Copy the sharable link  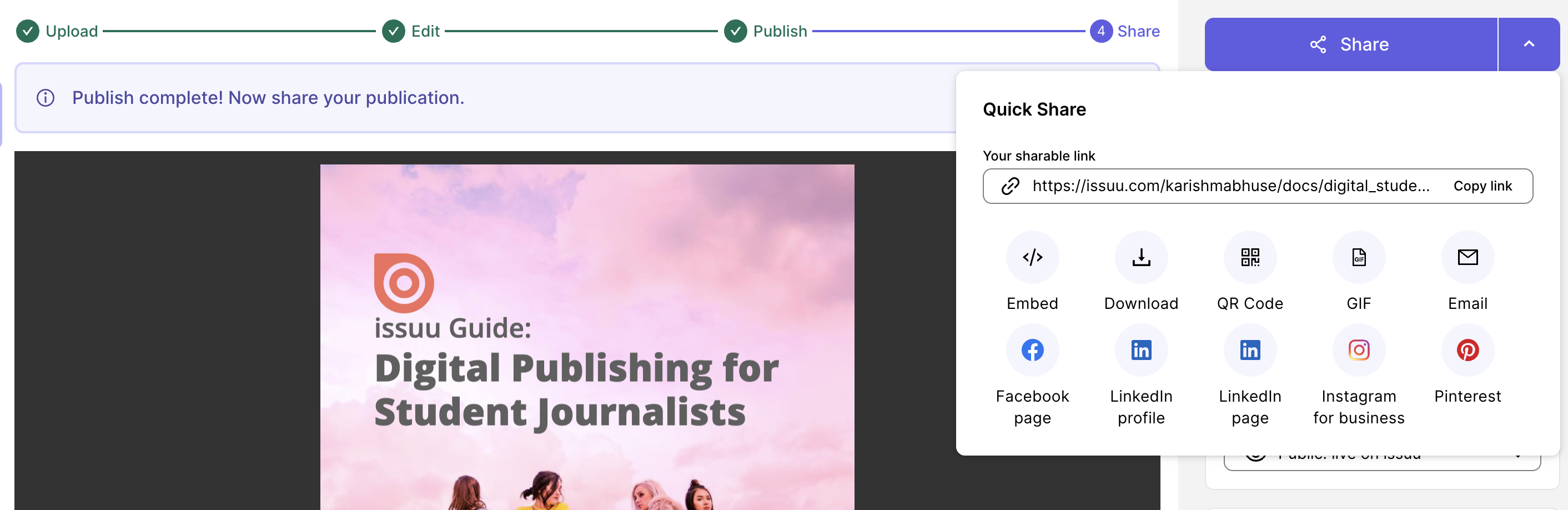1482,186
